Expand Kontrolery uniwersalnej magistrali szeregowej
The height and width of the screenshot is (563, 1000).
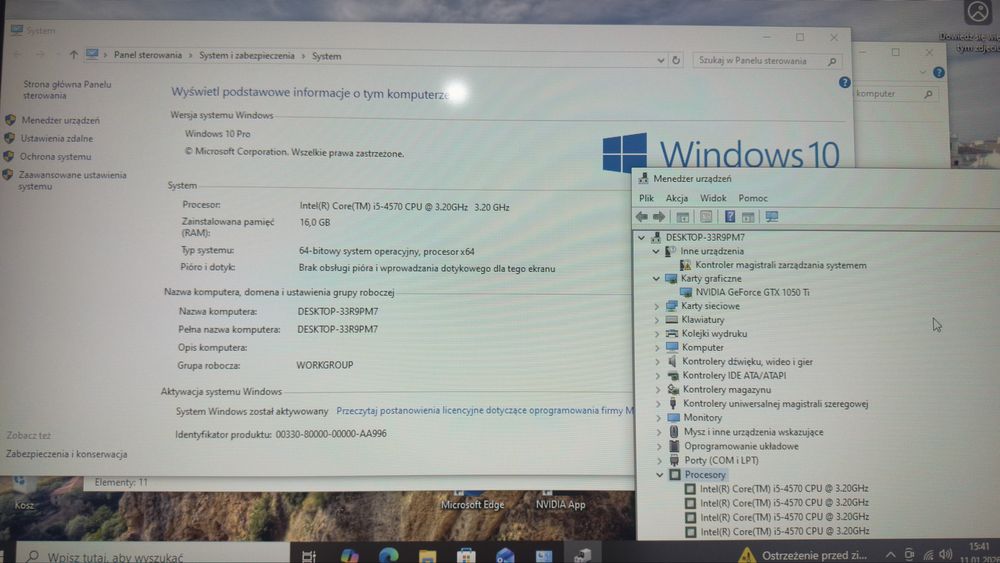point(658,404)
